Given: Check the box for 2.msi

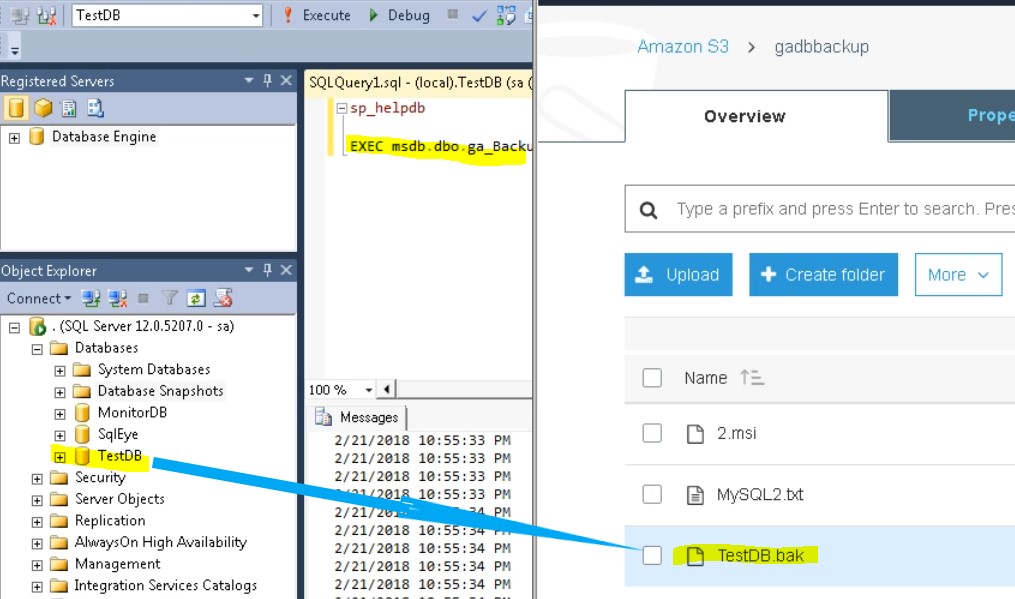Looking at the screenshot, I should (652, 433).
